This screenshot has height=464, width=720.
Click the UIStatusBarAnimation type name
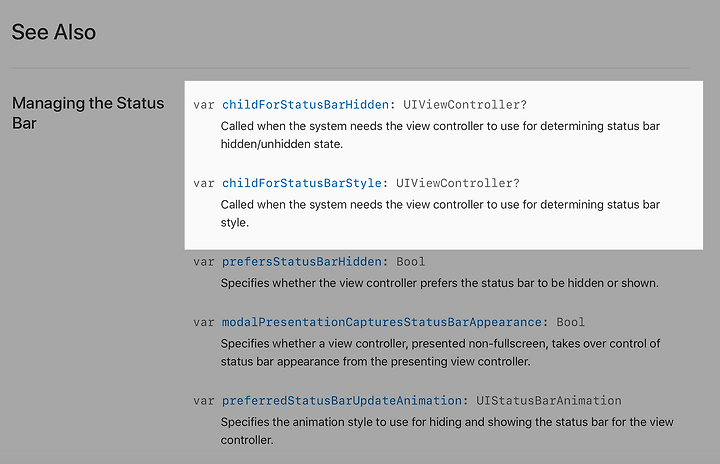(549, 401)
